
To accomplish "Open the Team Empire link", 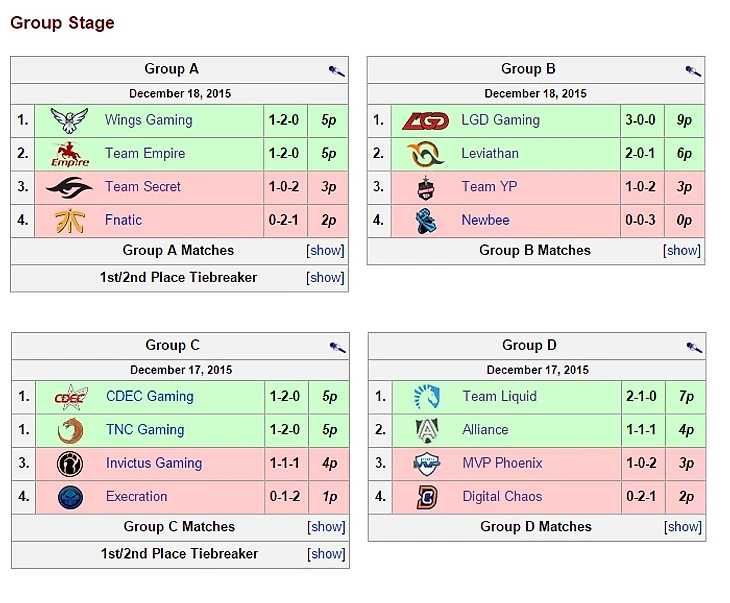I will coord(145,154).
